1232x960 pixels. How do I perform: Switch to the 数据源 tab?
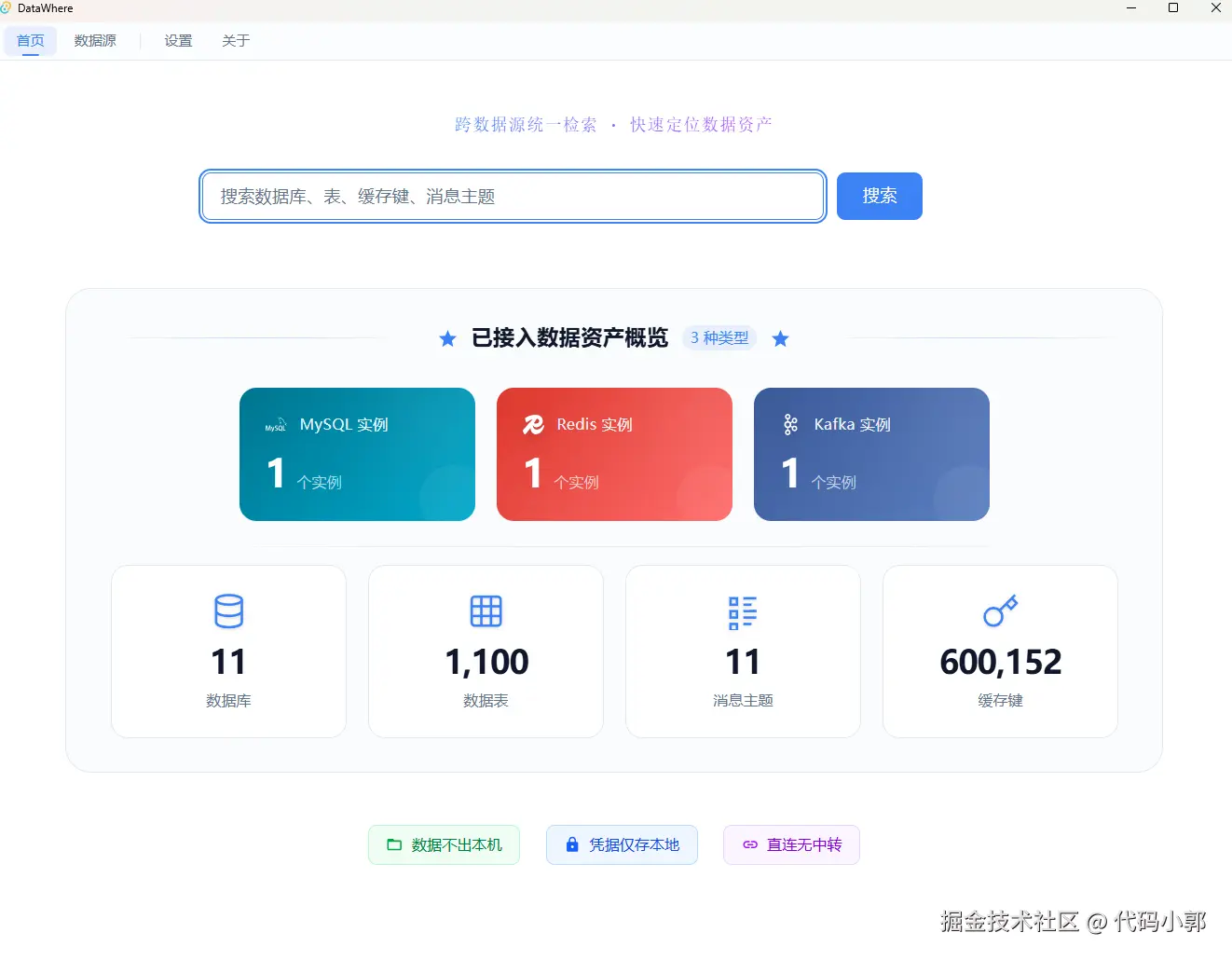pos(95,41)
